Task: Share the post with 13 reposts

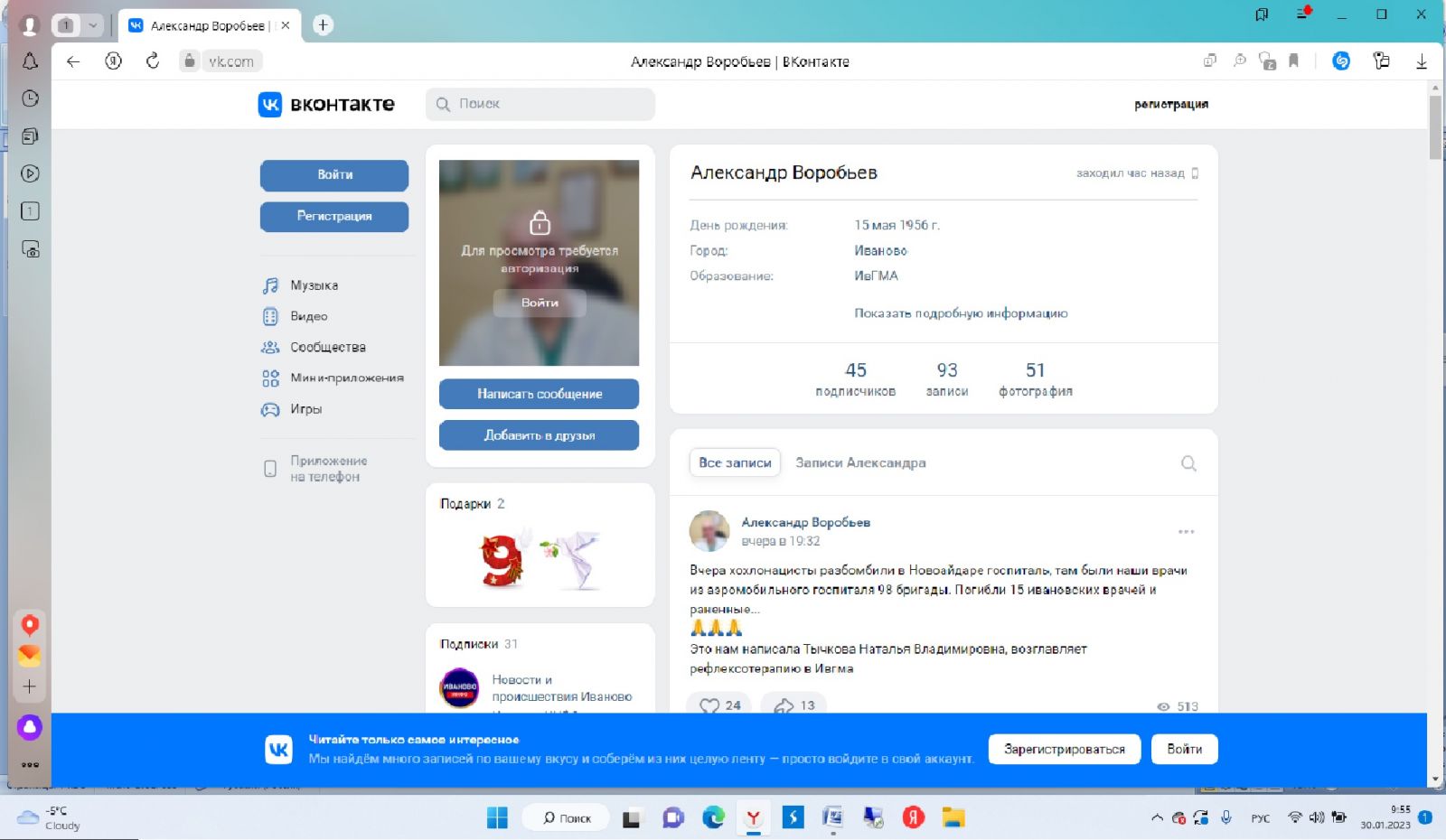Action: point(793,705)
